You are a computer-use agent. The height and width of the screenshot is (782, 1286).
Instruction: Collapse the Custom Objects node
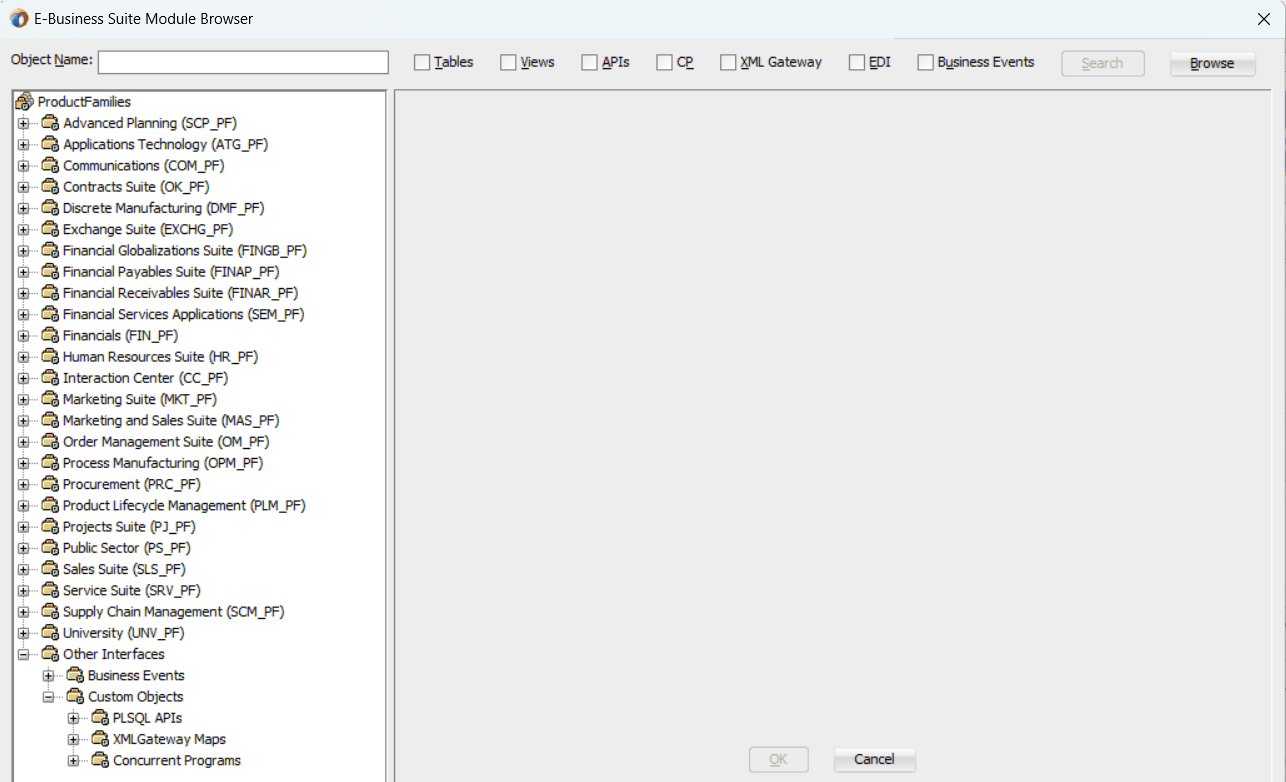click(48, 697)
